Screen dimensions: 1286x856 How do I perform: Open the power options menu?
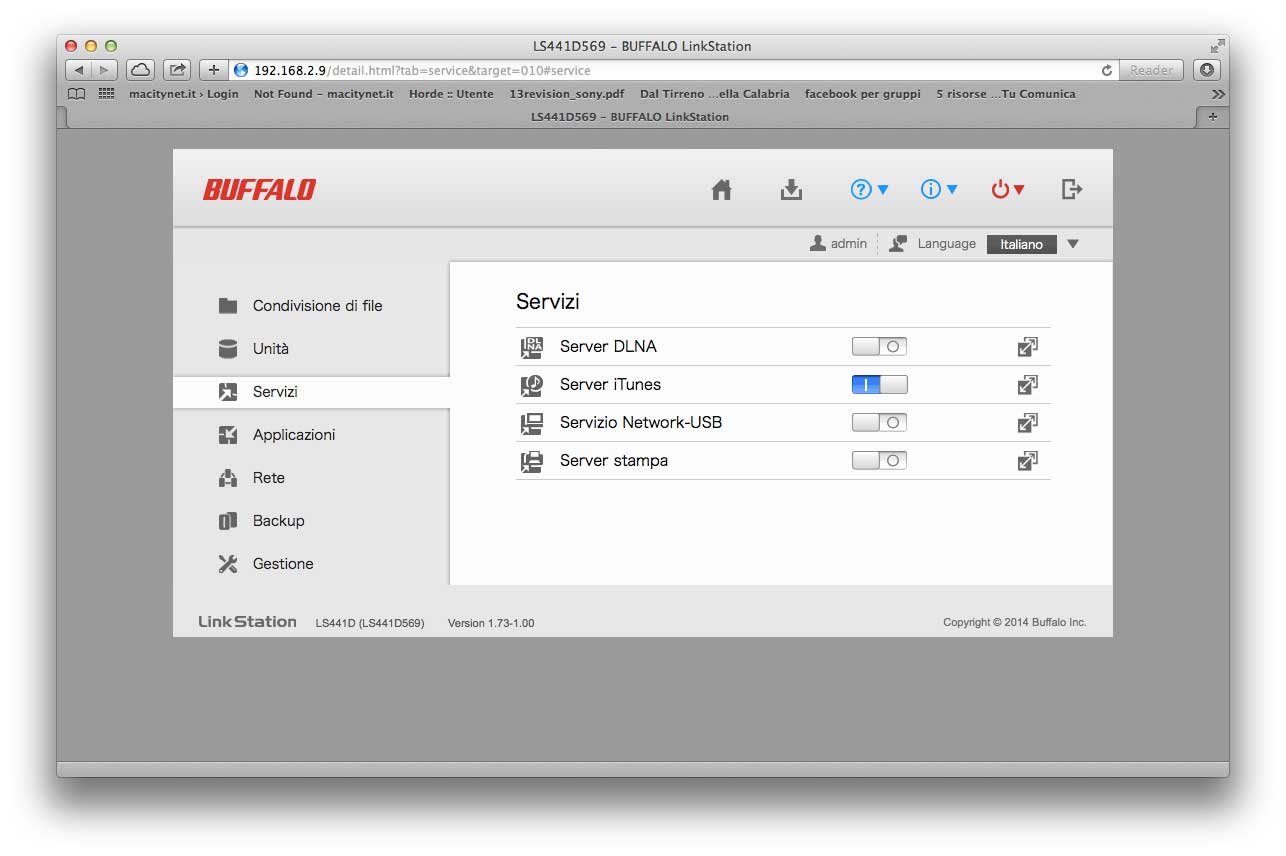[x=1008, y=189]
